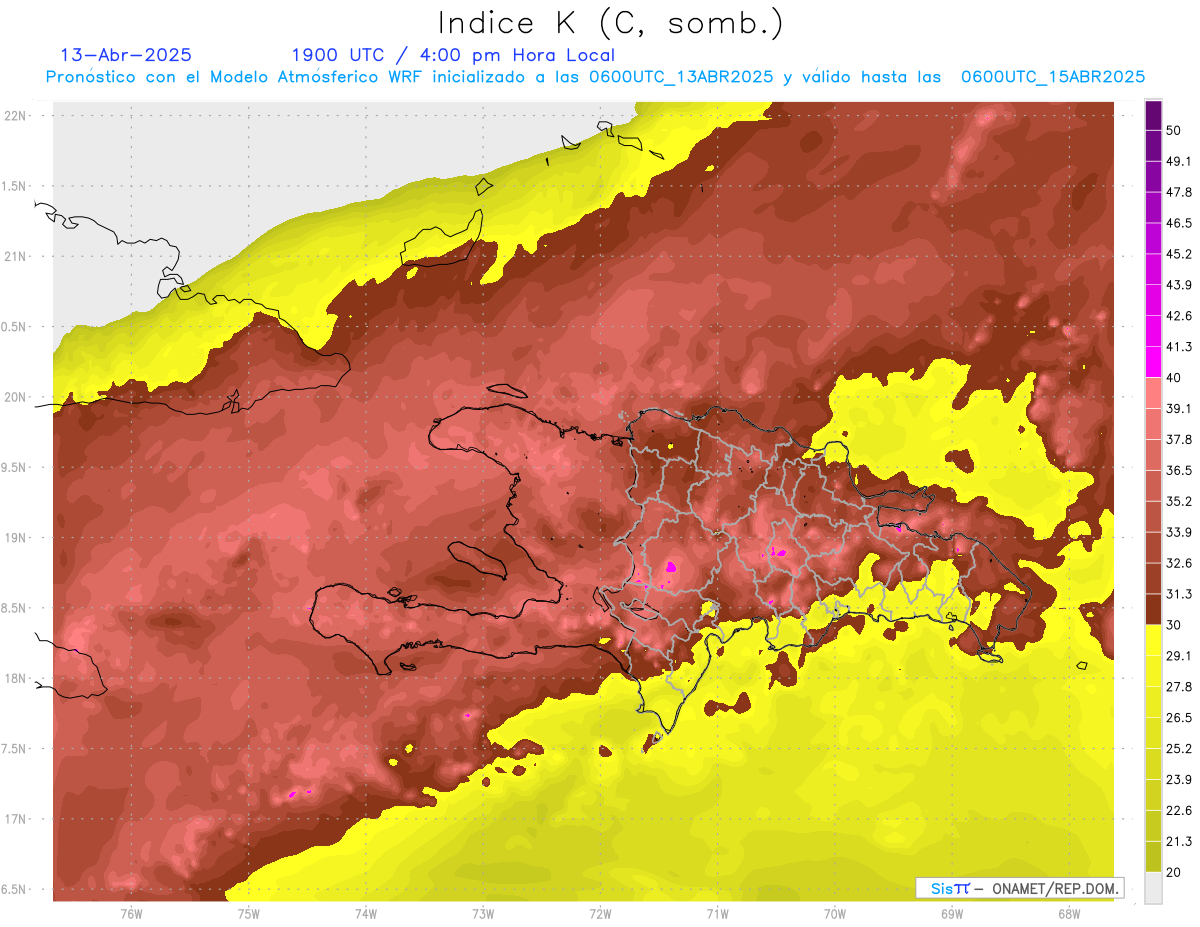This screenshot has width=1200, height=927.
Task: Click the "72W" longitude label
Action: pyautogui.click(x=600, y=913)
